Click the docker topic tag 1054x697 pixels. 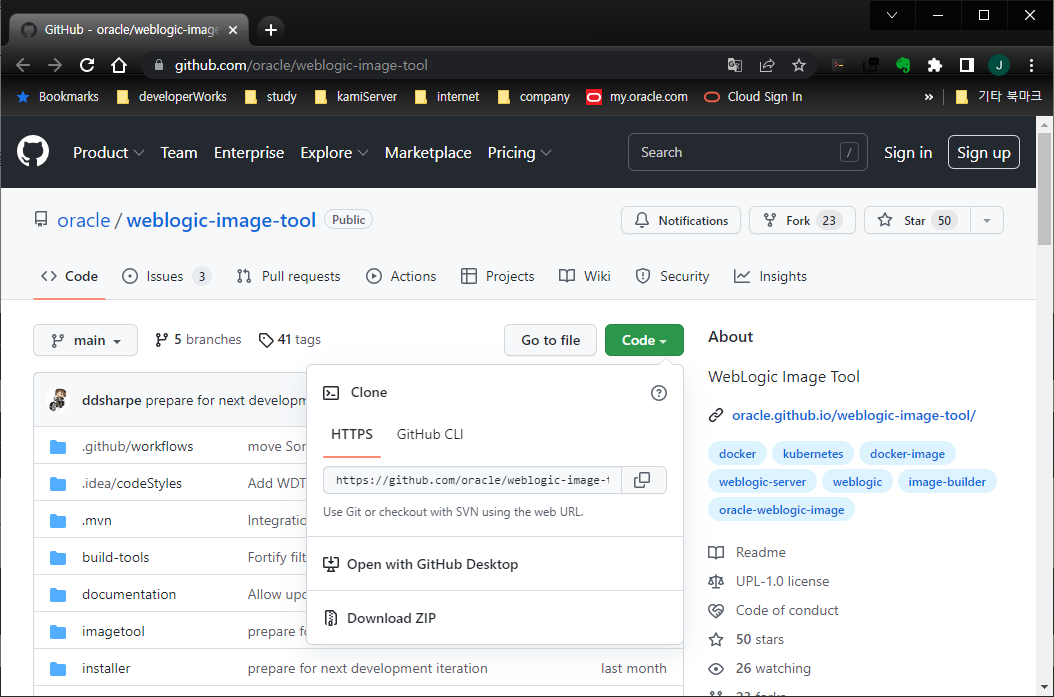737,454
